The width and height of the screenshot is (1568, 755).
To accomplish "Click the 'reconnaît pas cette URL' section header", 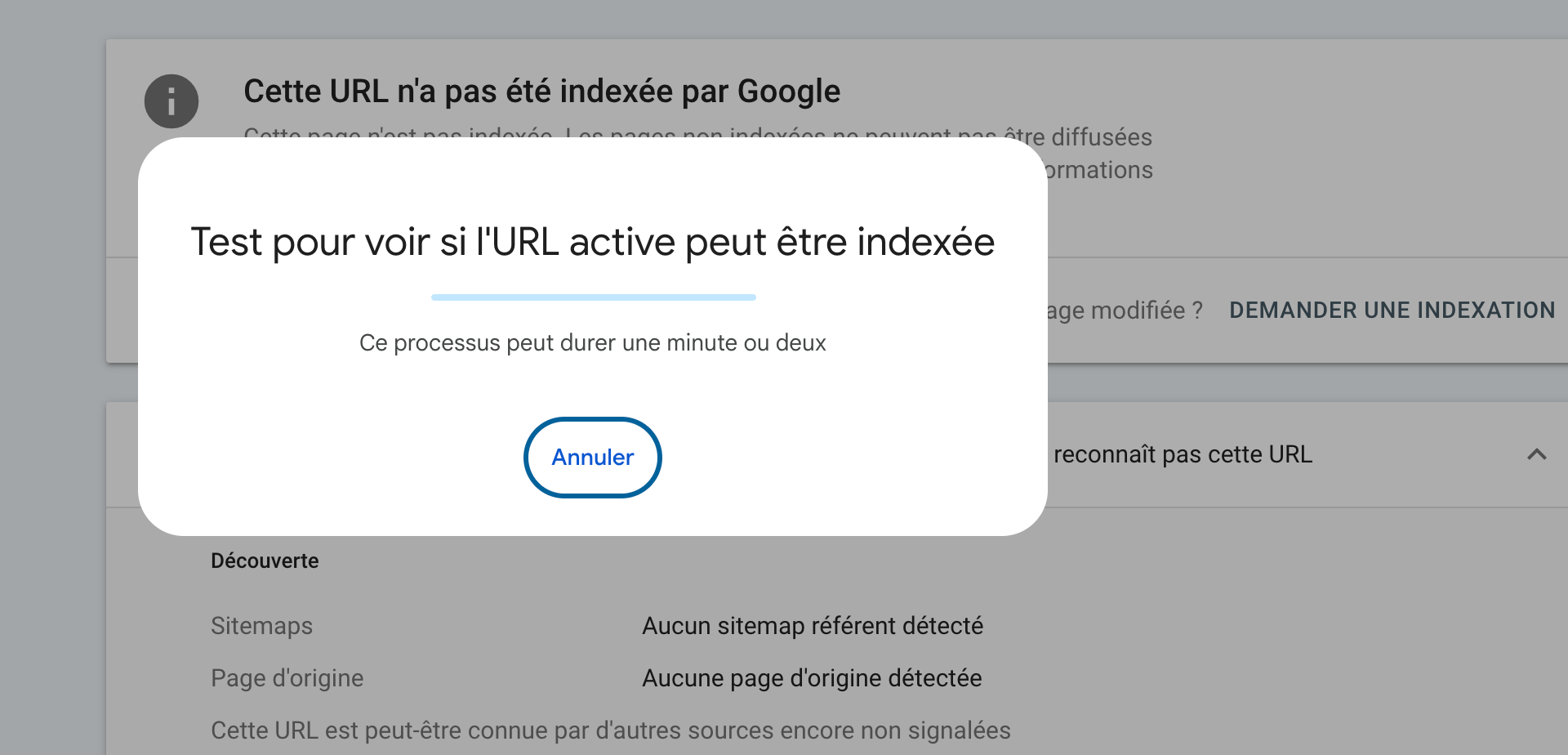I will pyautogui.click(x=1183, y=454).
